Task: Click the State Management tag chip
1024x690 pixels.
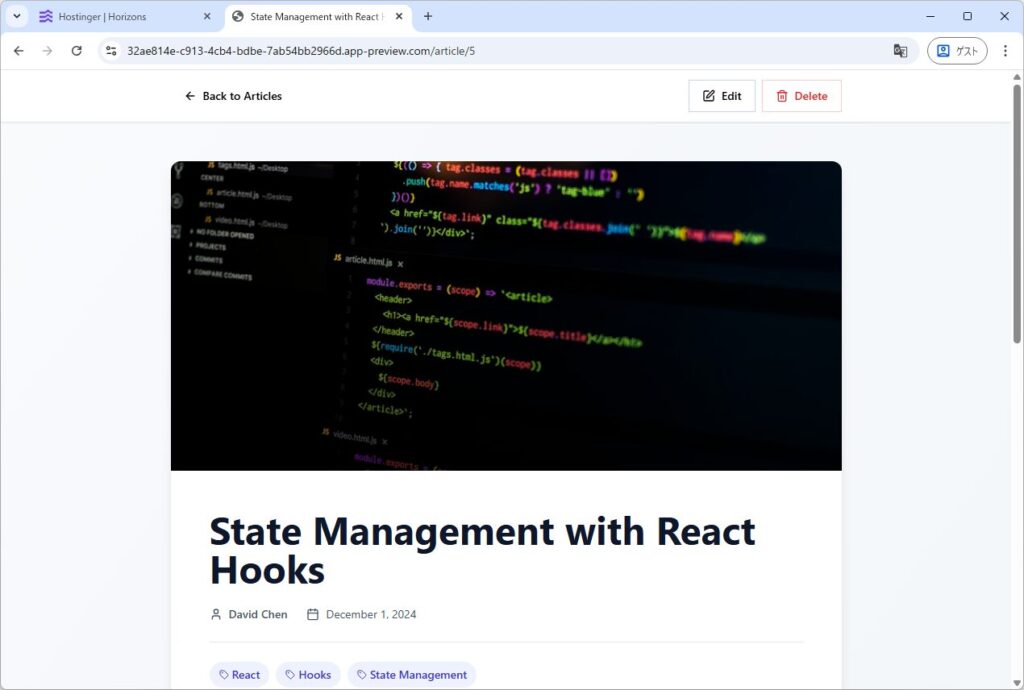Action: pyautogui.click(x=411, y=675)
